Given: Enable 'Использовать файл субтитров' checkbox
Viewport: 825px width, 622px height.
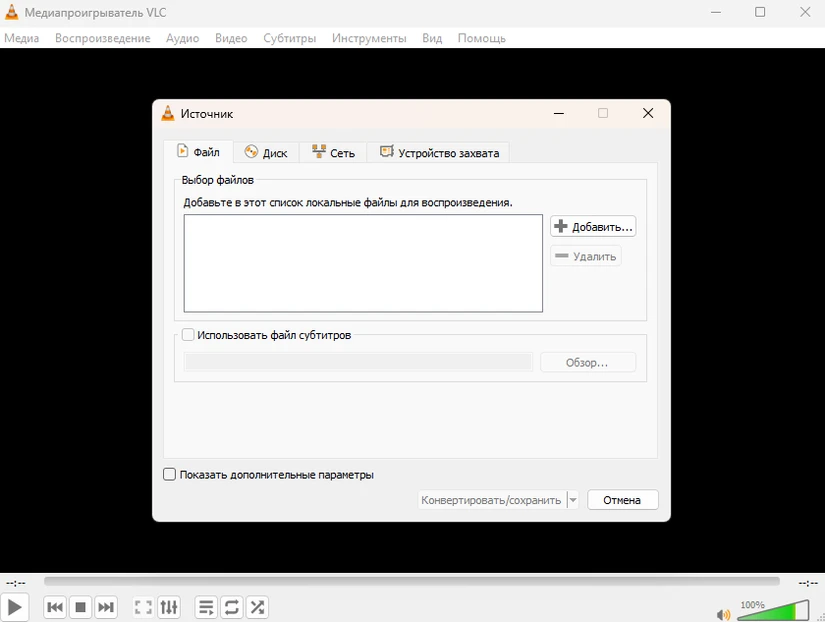Looking at the screenshot, I should [188, 336].
